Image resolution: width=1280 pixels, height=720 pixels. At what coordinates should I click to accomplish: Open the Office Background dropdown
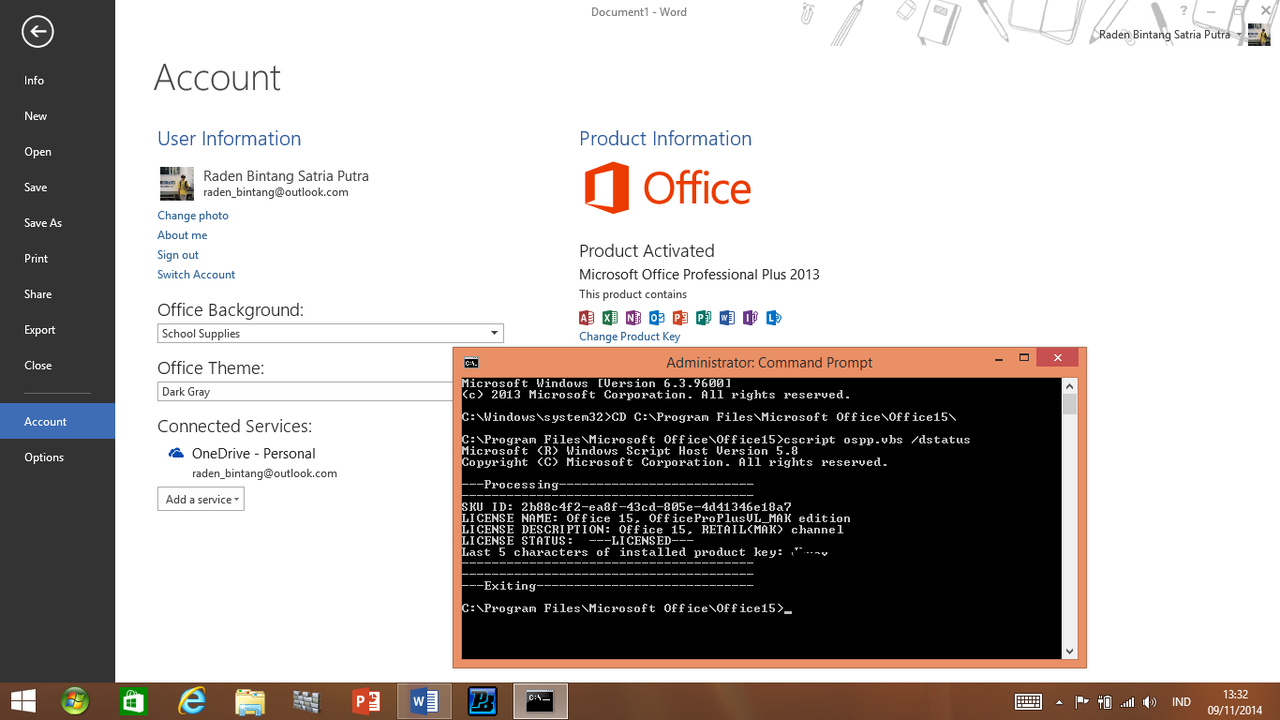tap(330, 333)
